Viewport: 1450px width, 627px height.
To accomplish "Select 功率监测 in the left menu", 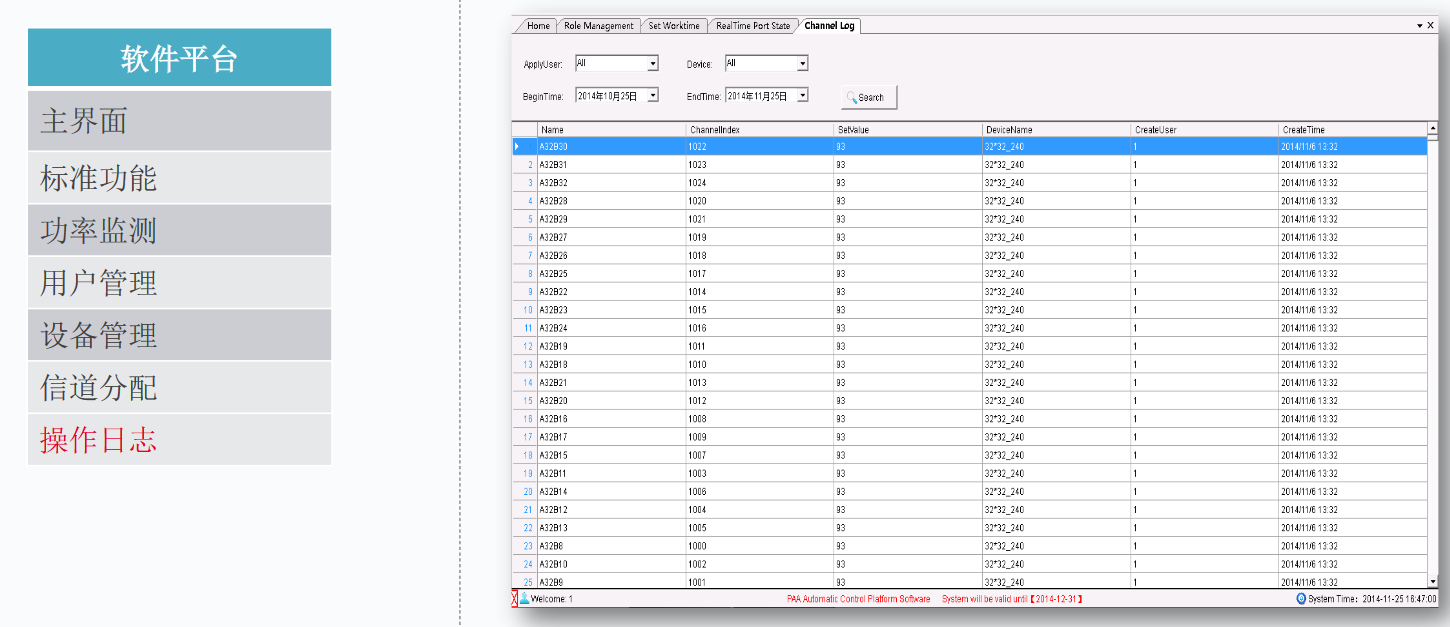I will [x=179, y=231].
